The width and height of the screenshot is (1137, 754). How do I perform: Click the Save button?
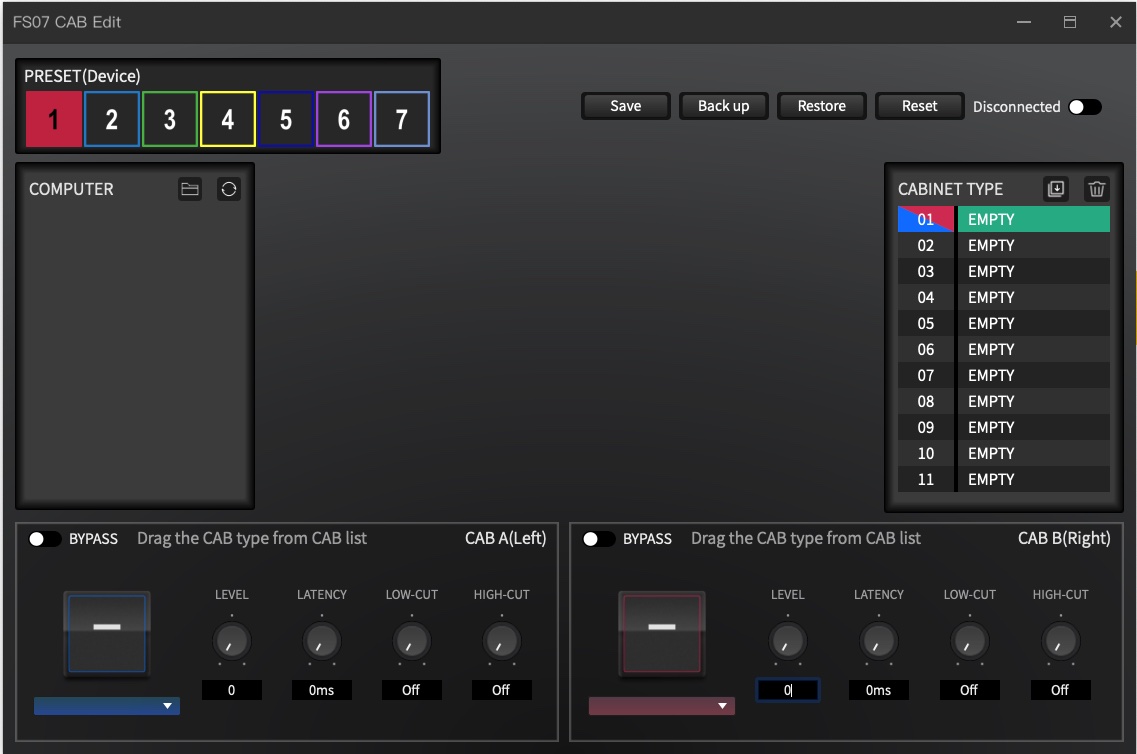[626, 106]
